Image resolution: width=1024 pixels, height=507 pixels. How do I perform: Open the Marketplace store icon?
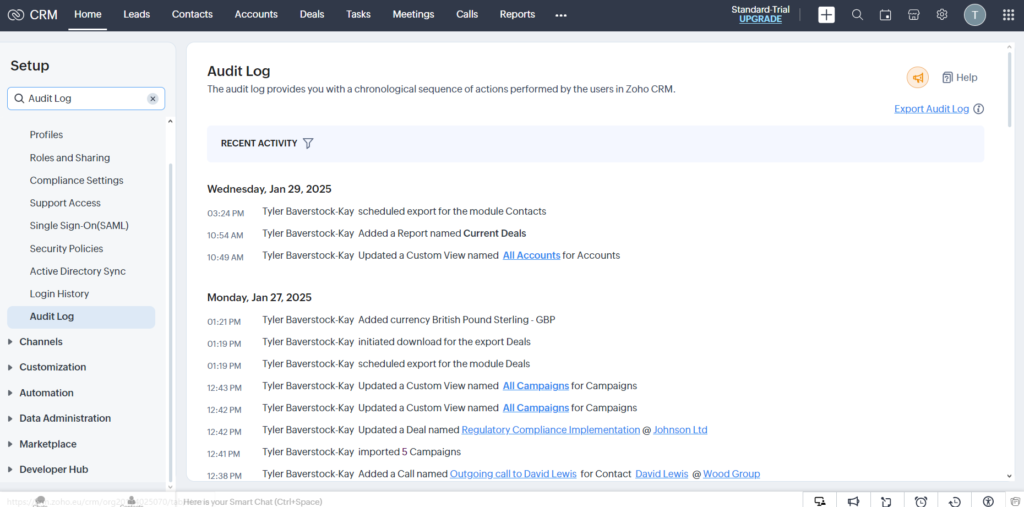click(914, 14)
